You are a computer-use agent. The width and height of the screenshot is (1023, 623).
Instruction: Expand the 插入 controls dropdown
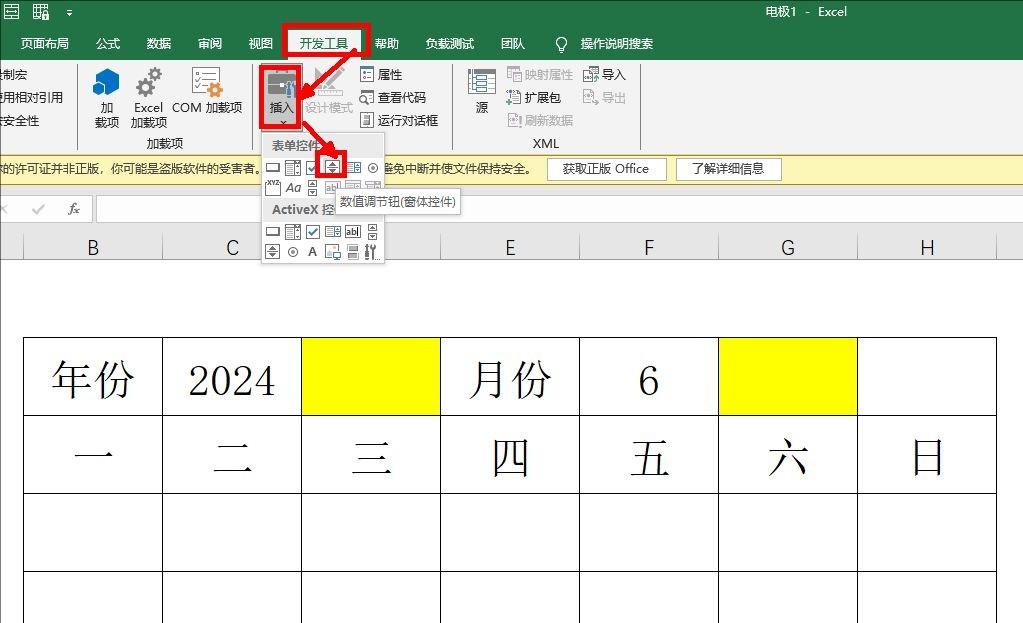tap(281, 96)
